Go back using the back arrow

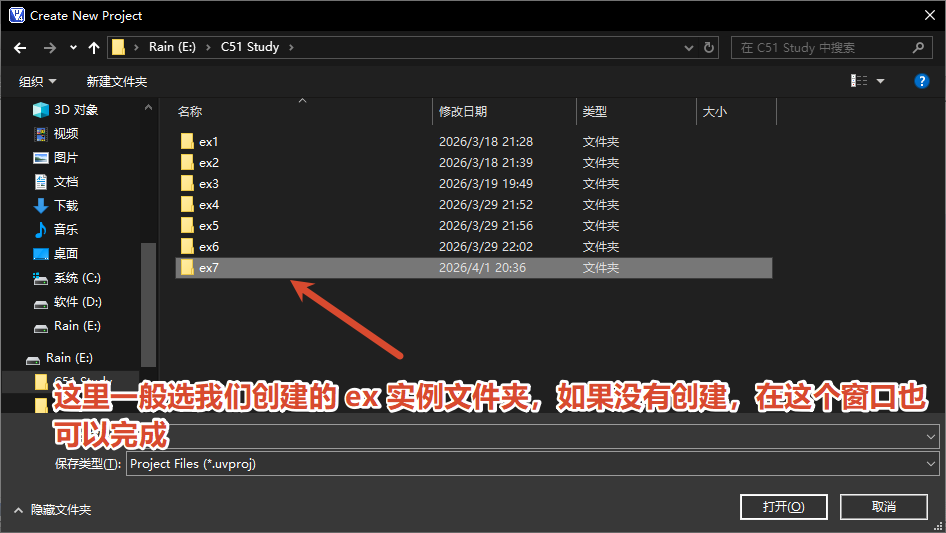(x=20, y=48)
